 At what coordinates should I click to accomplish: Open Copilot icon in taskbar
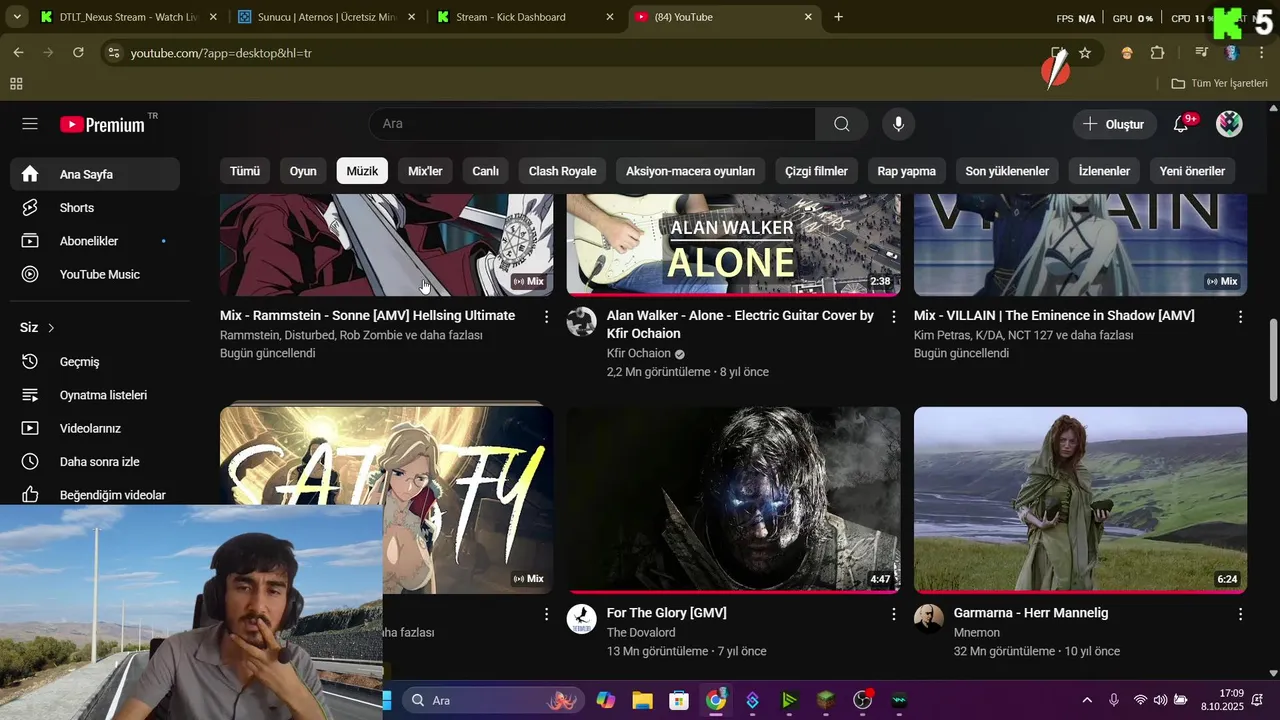coord(605,700)
